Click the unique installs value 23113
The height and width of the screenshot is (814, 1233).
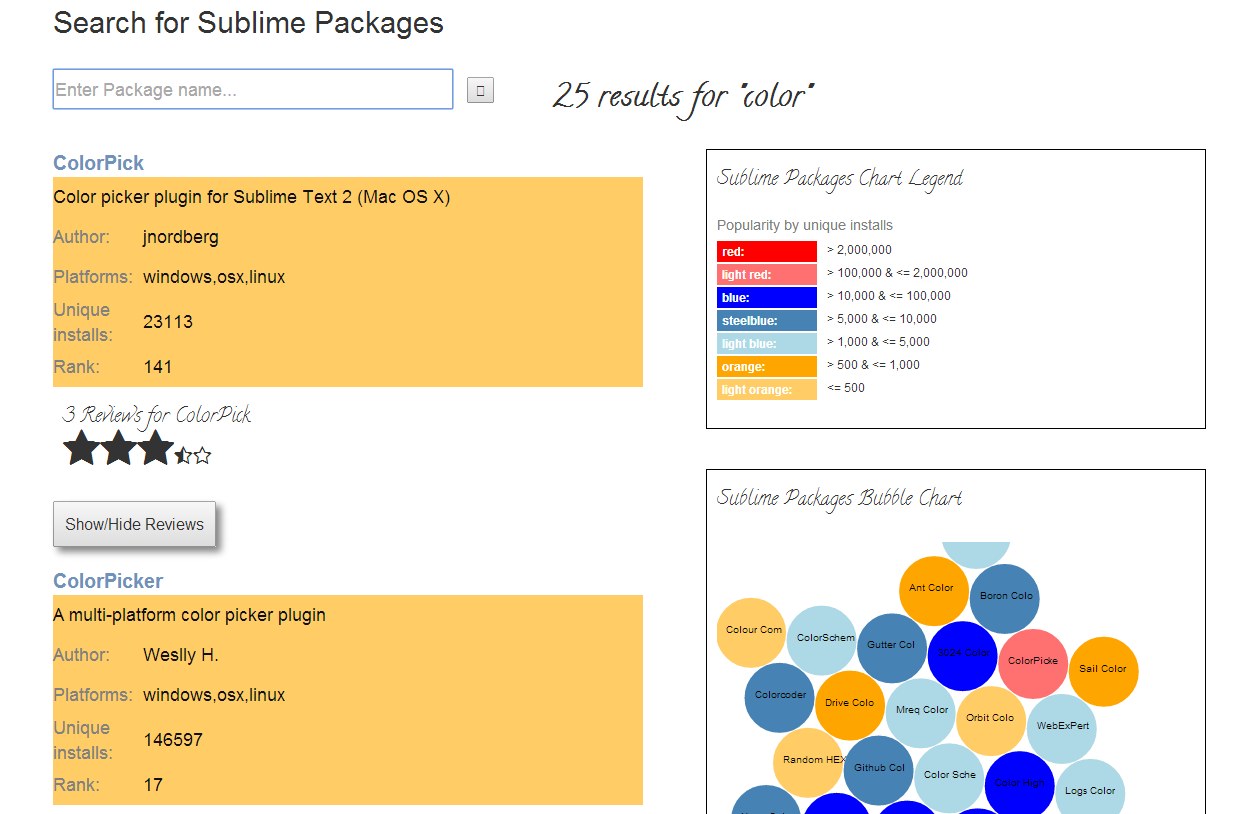pyautogui.click(x=168, y=322)
